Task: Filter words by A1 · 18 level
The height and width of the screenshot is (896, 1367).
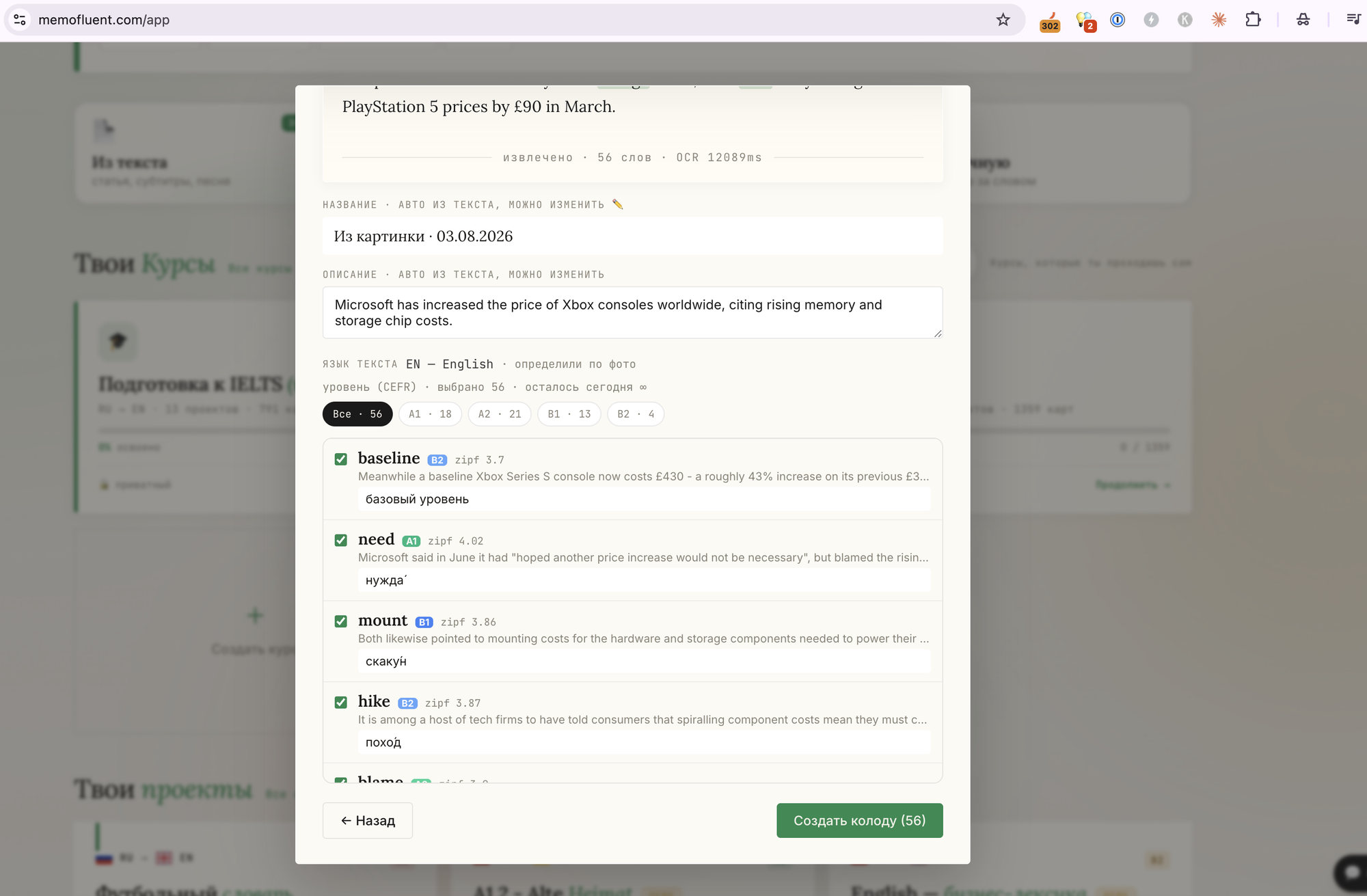Action: coord(431,414)
